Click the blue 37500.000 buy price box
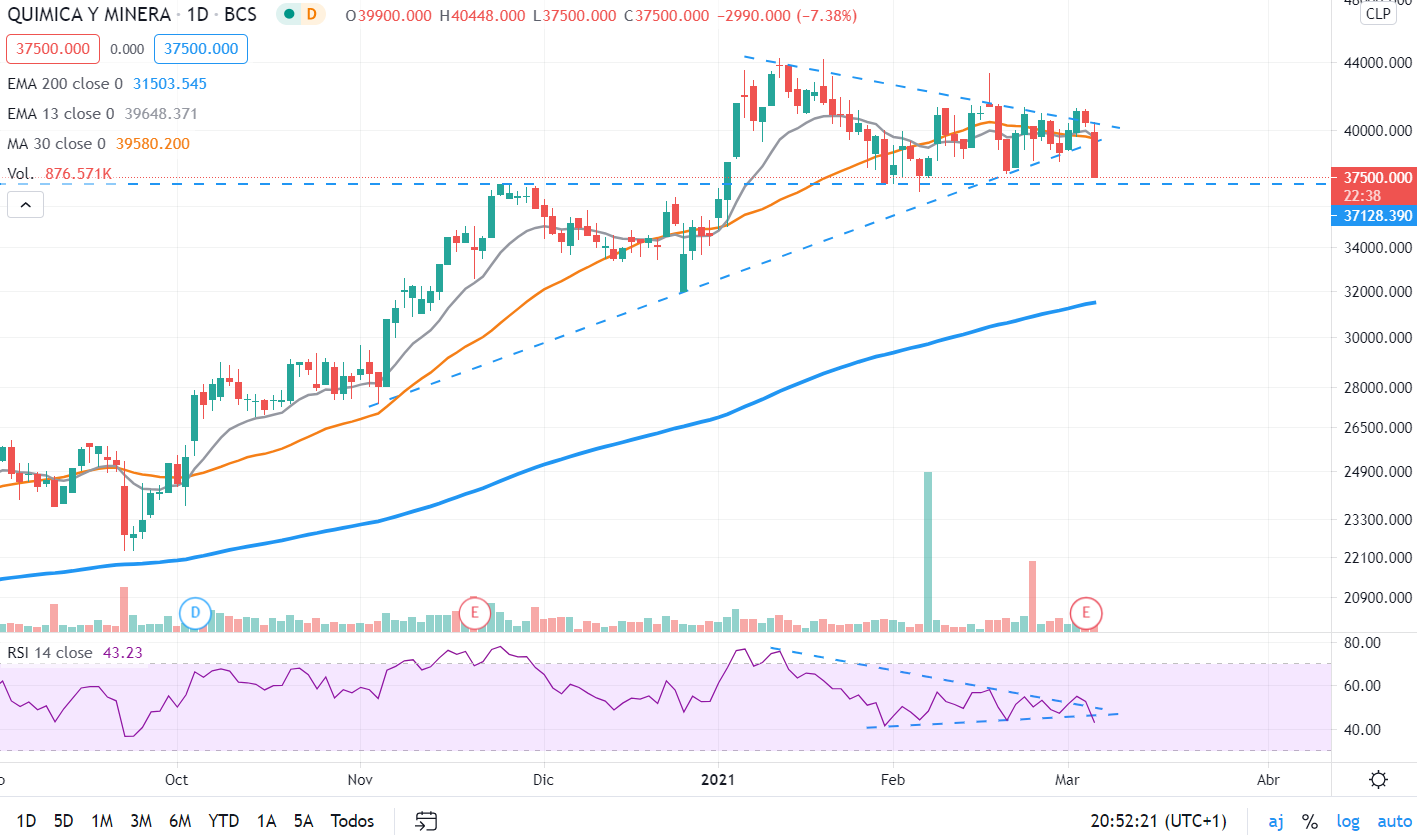The image size is (1417, 840). click(x=201, y=48)
